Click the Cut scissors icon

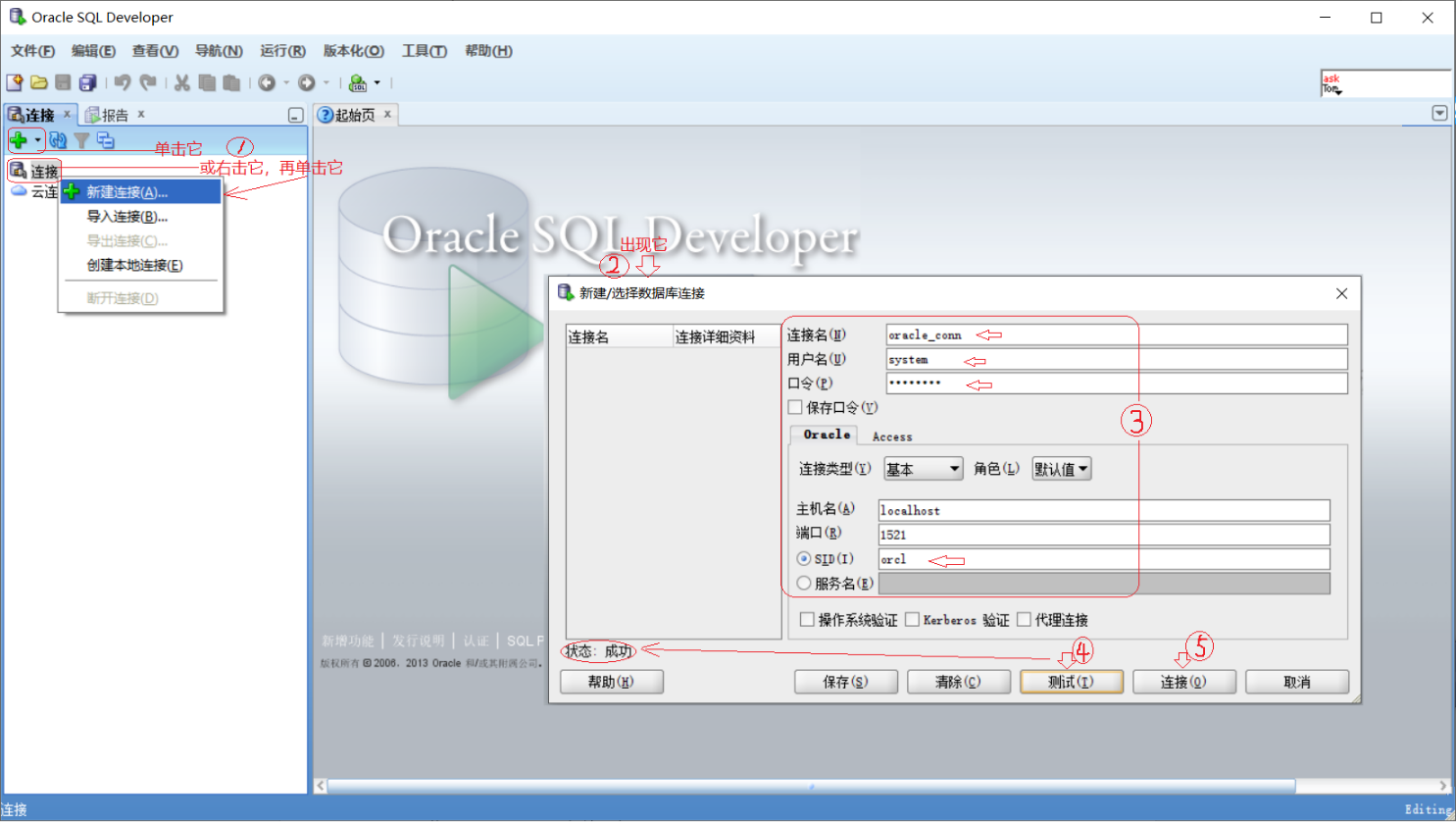pyautogui.click(x=181, y=82)
